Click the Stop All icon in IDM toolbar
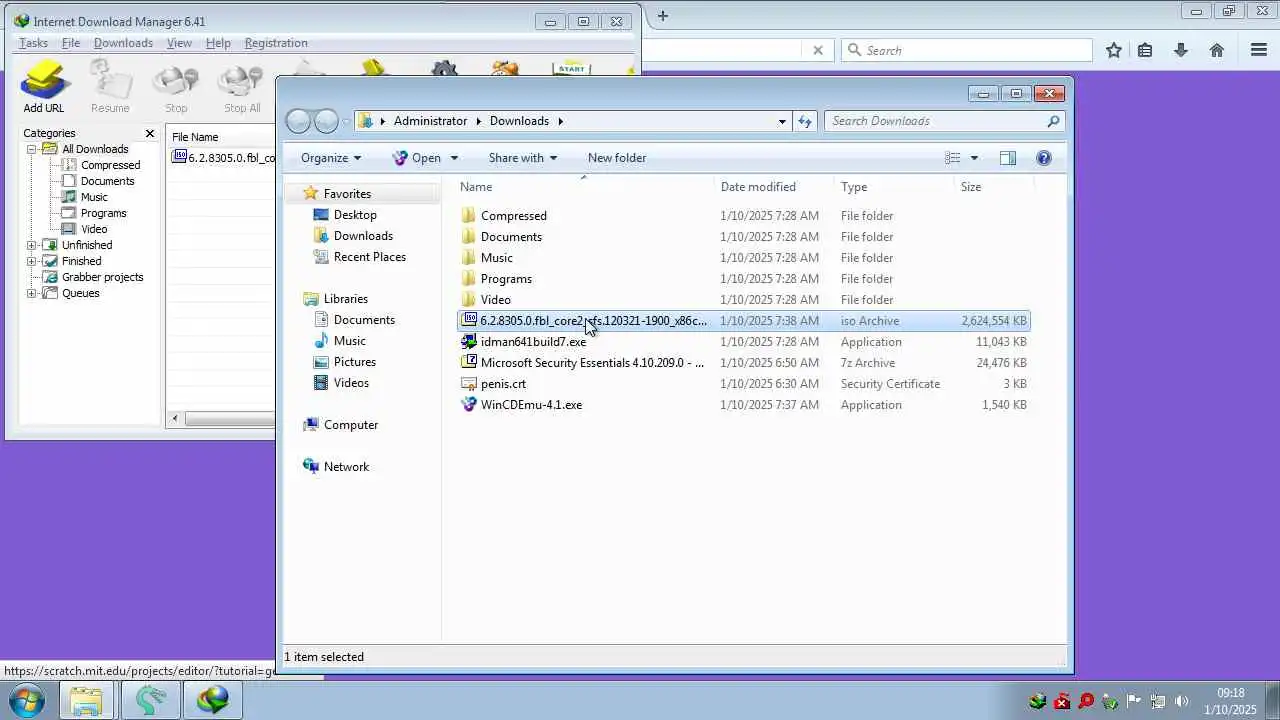This screenshot has height=720, width=1280. [242, 87]
